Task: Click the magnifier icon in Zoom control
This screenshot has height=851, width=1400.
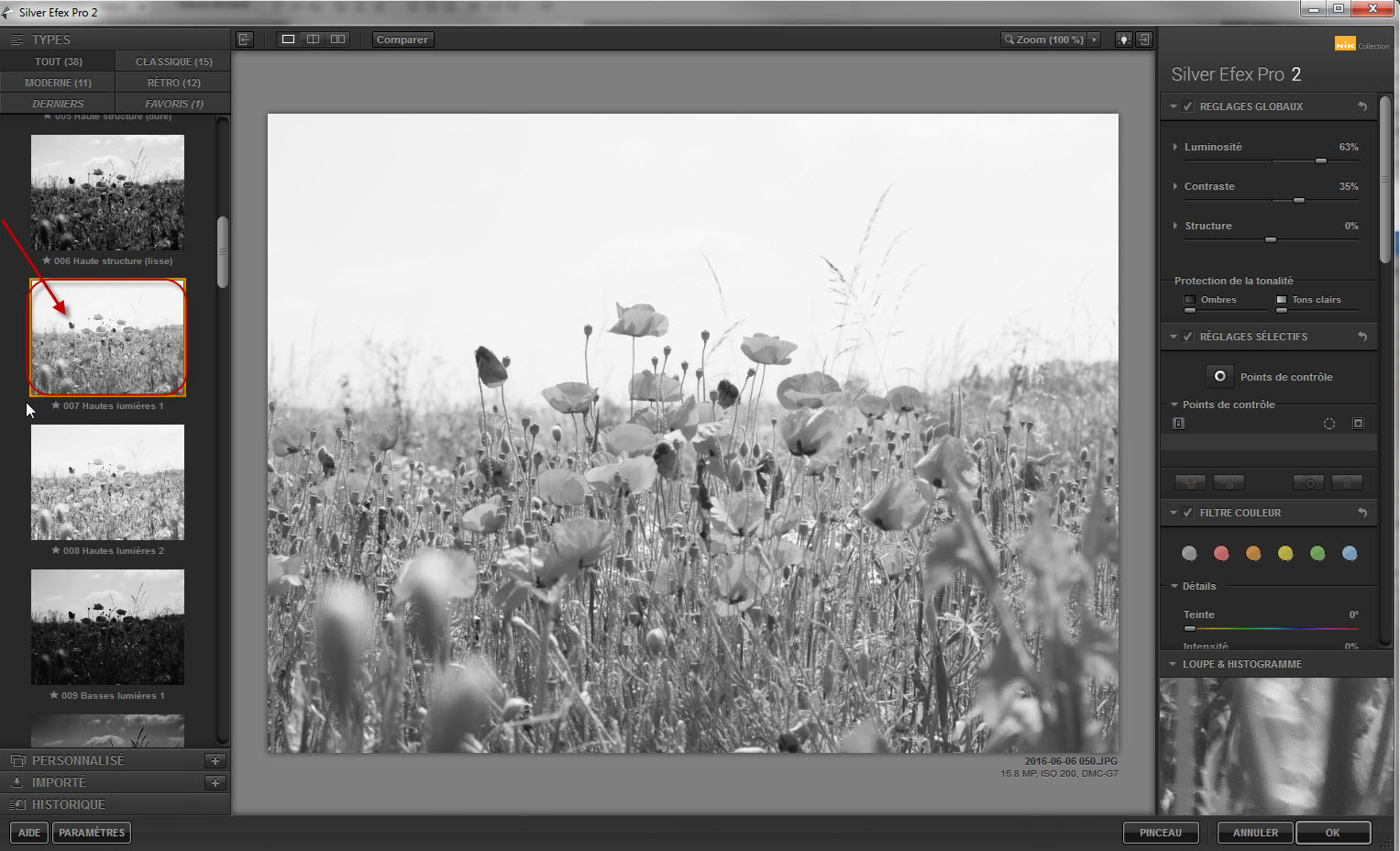Action: pyautogui.click(x=1009, y=39)
